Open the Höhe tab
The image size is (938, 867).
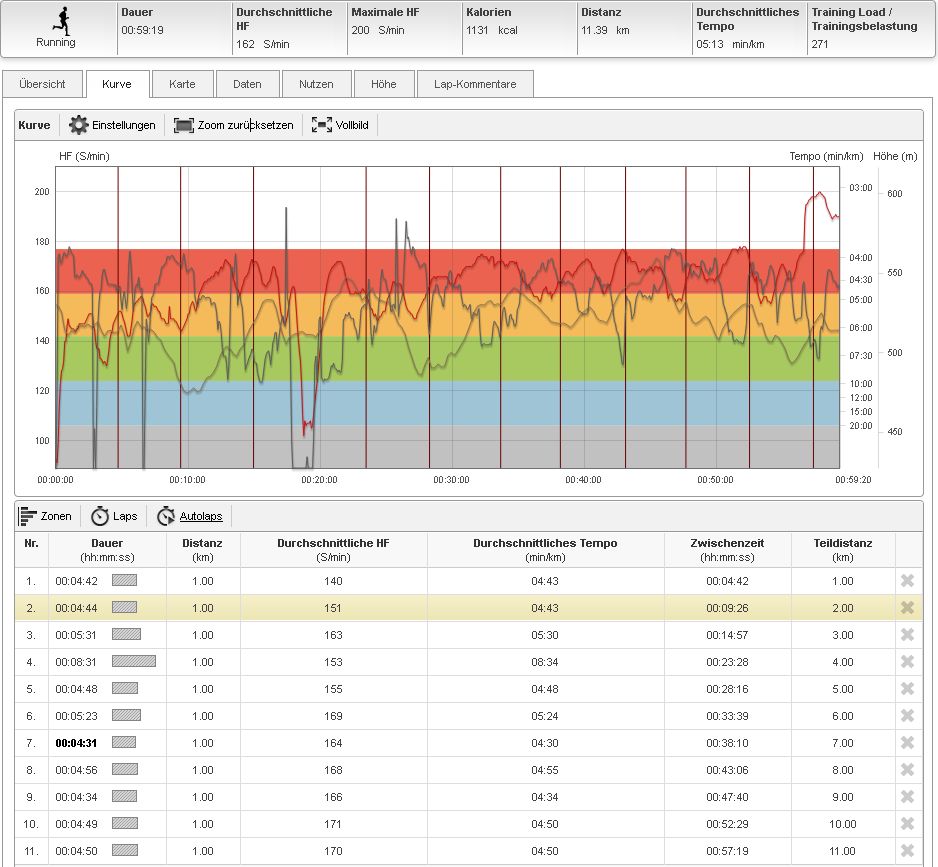point(383,85)
